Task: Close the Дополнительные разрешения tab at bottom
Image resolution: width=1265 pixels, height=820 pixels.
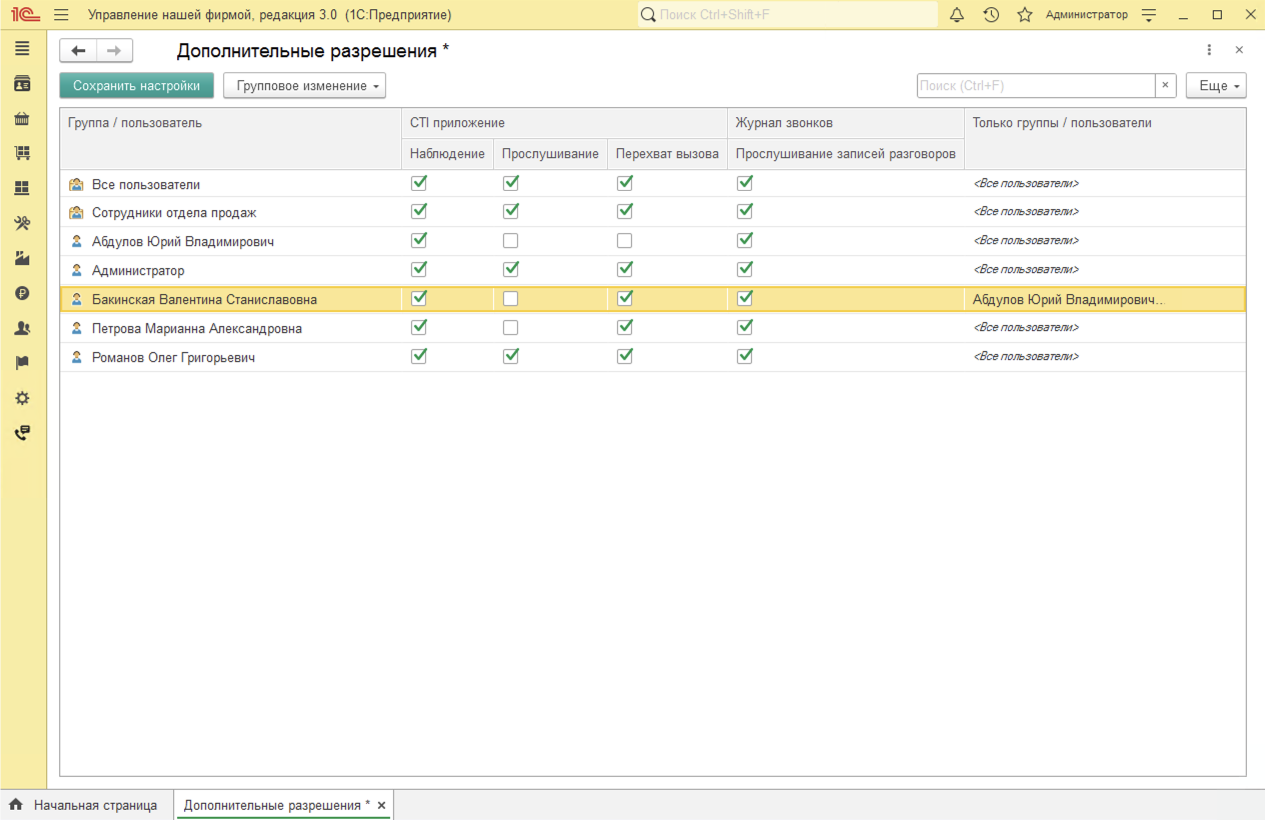Action: (381, 805)
